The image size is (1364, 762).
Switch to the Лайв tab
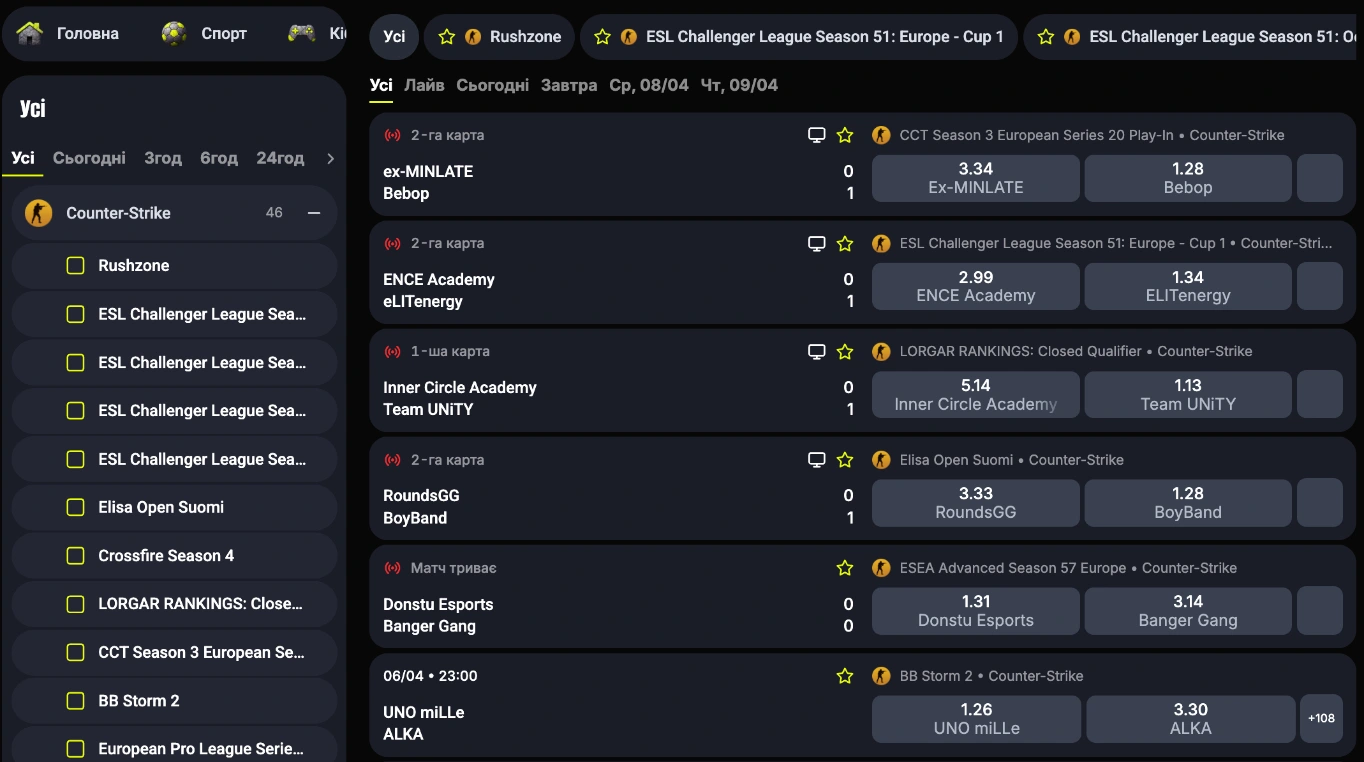click(424, 85)
